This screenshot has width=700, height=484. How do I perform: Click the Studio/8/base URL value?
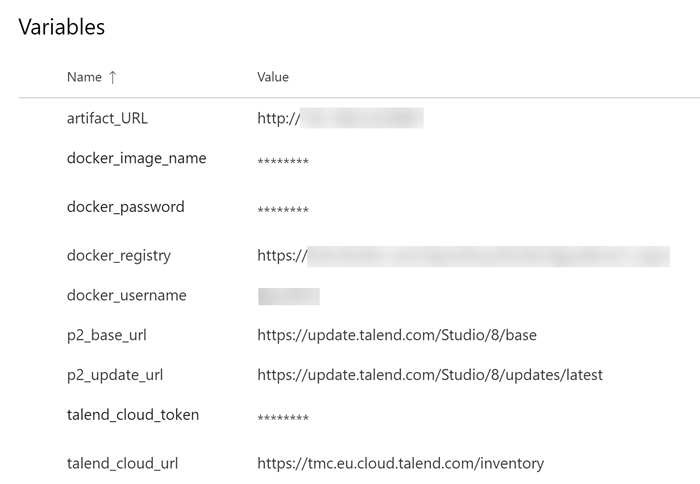coord(396,335)
